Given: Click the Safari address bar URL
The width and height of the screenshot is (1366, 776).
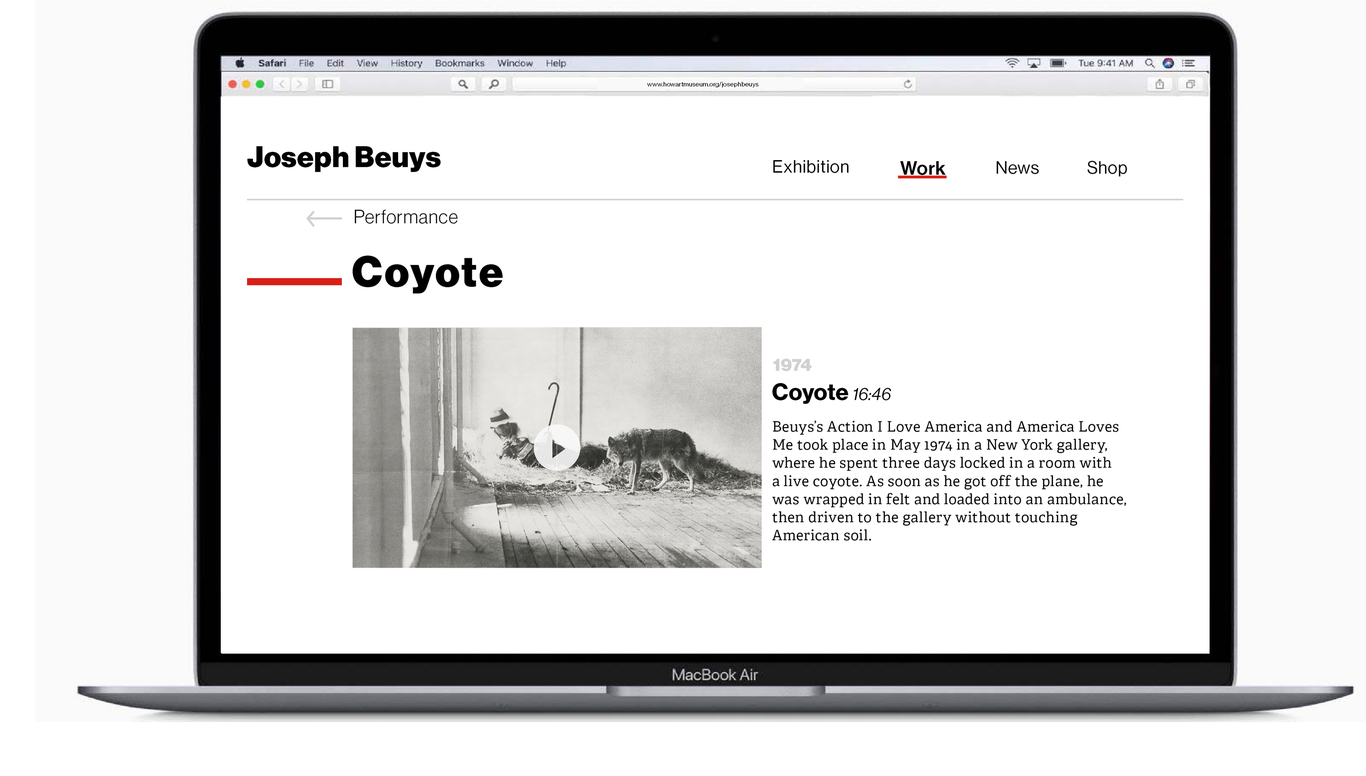Looking at the screenshot, I should point(703,84).
